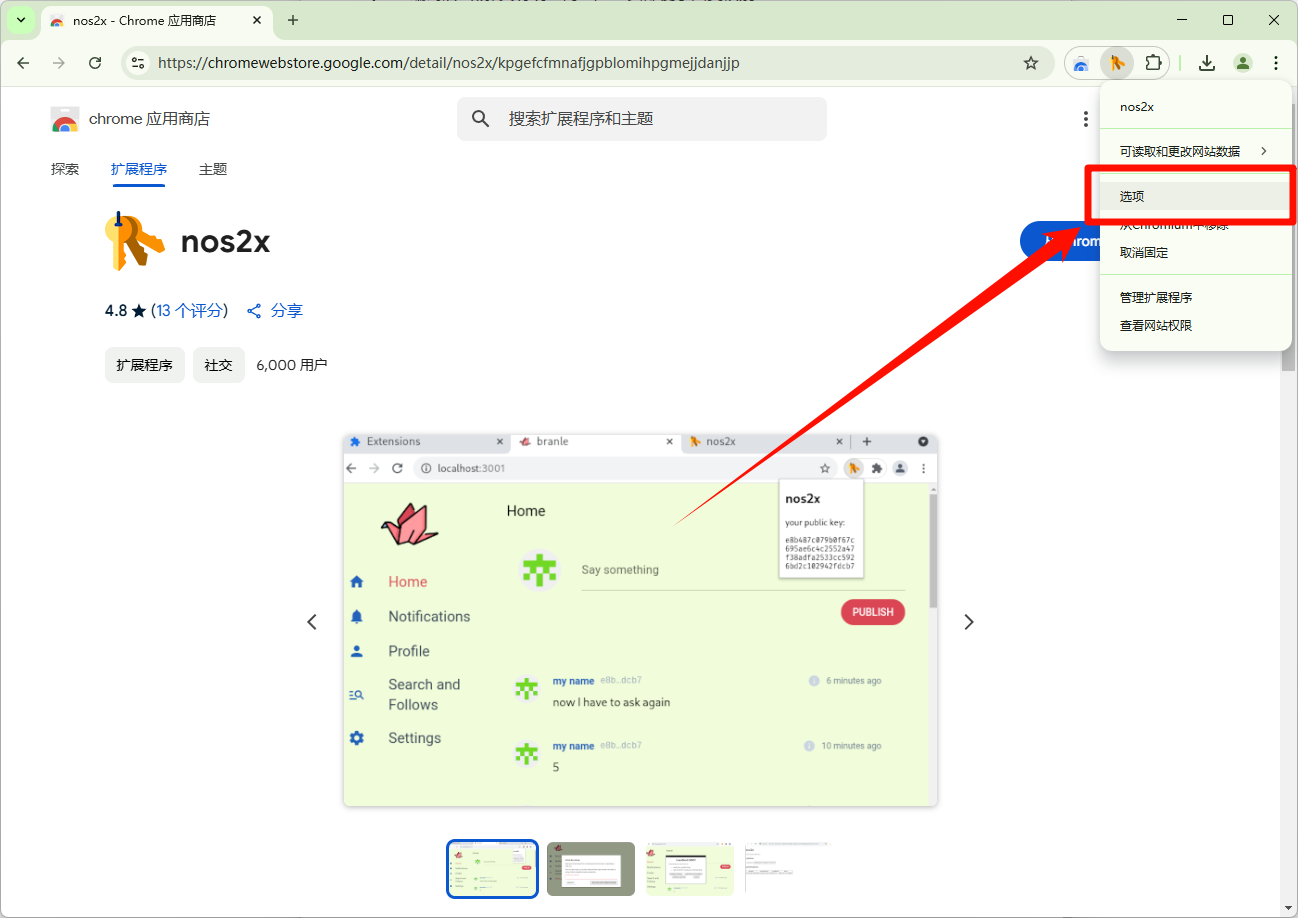
Task: Select the second screenshot thumbnail
Action: tap(590, 868)
